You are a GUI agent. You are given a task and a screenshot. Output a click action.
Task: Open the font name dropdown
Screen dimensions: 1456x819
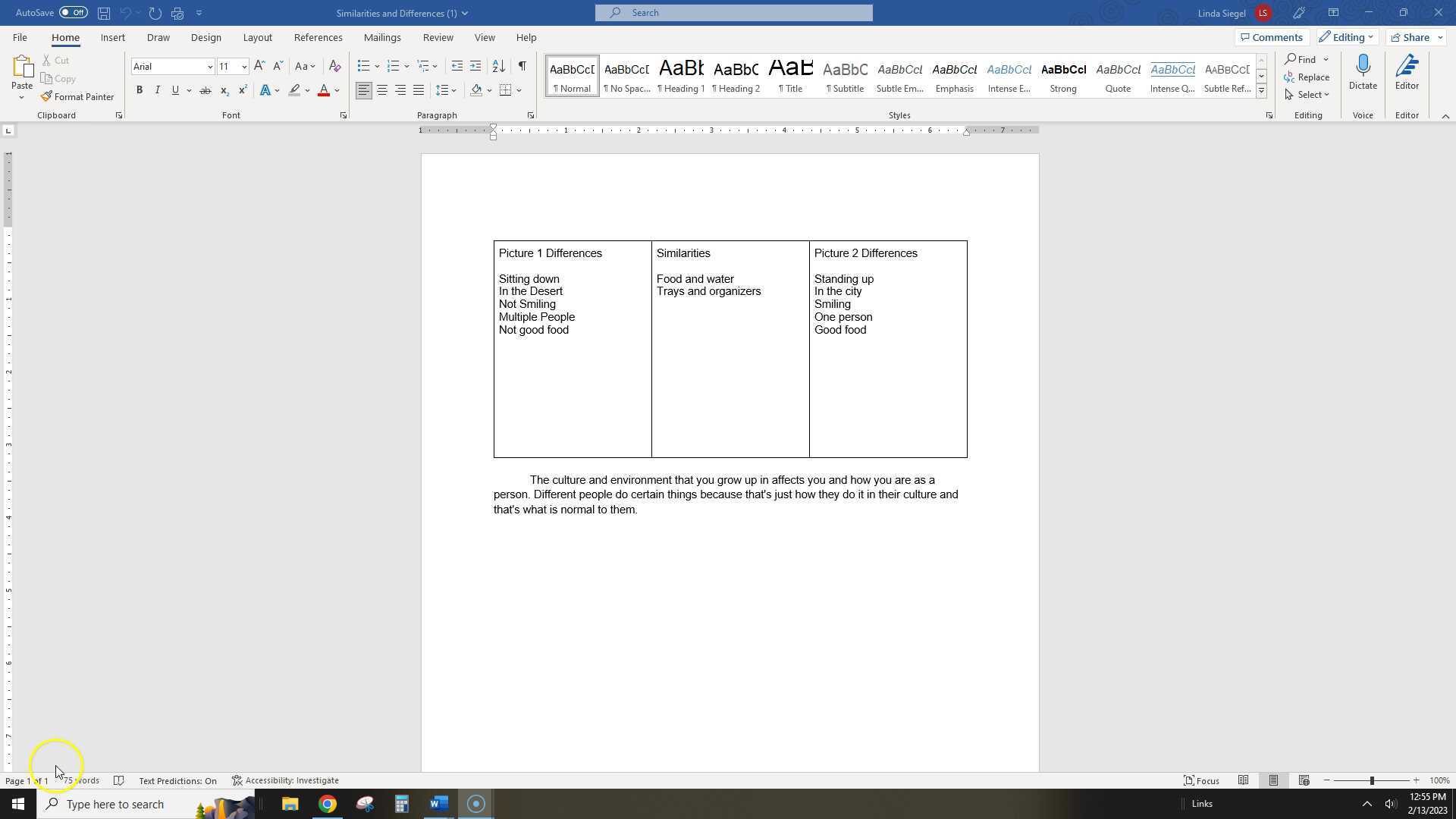click(x=210, y=67)
